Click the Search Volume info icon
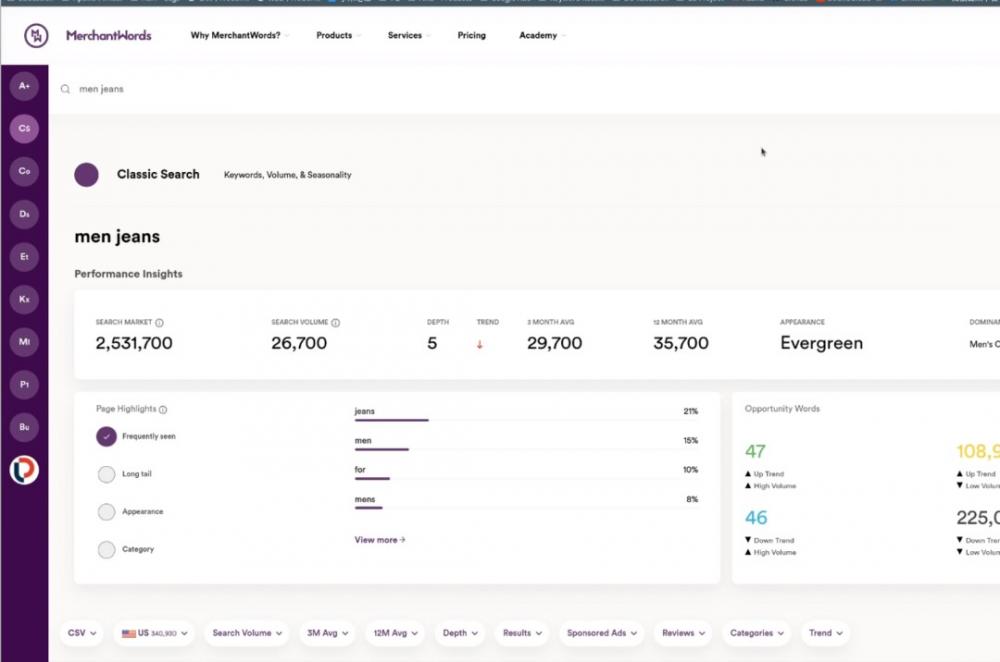Viewport: 1000px width, 662px height. (x=335, y=323)
